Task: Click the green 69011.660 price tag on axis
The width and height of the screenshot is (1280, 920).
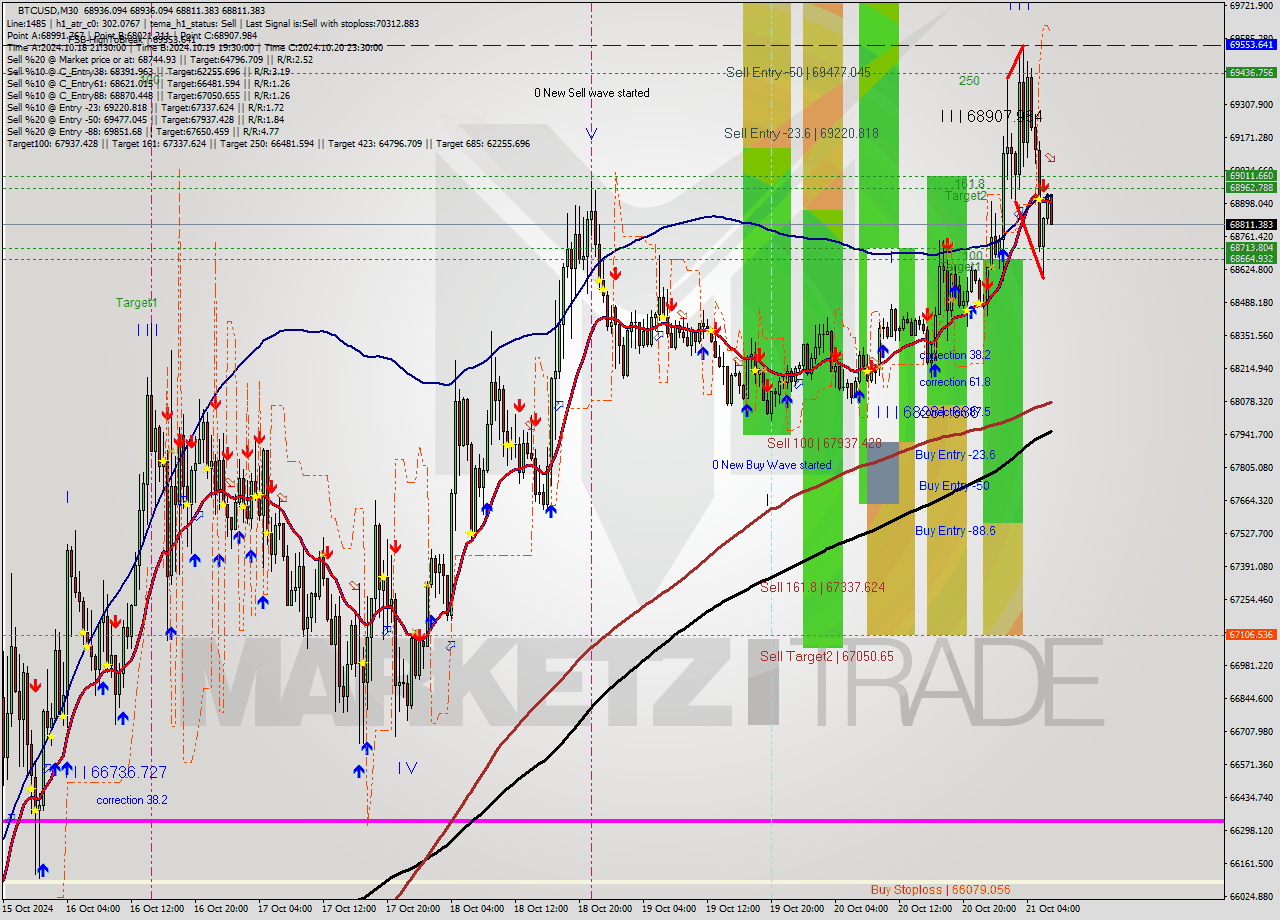Action: click(1251, 176)
